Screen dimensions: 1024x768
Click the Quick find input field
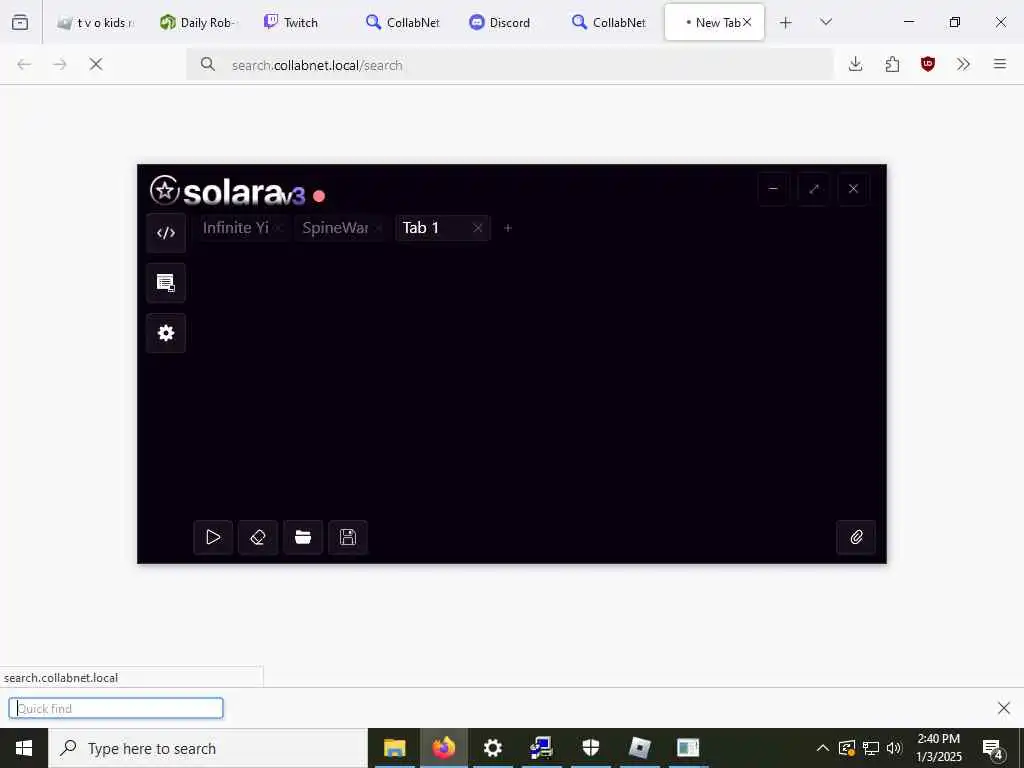coord(116,709)
